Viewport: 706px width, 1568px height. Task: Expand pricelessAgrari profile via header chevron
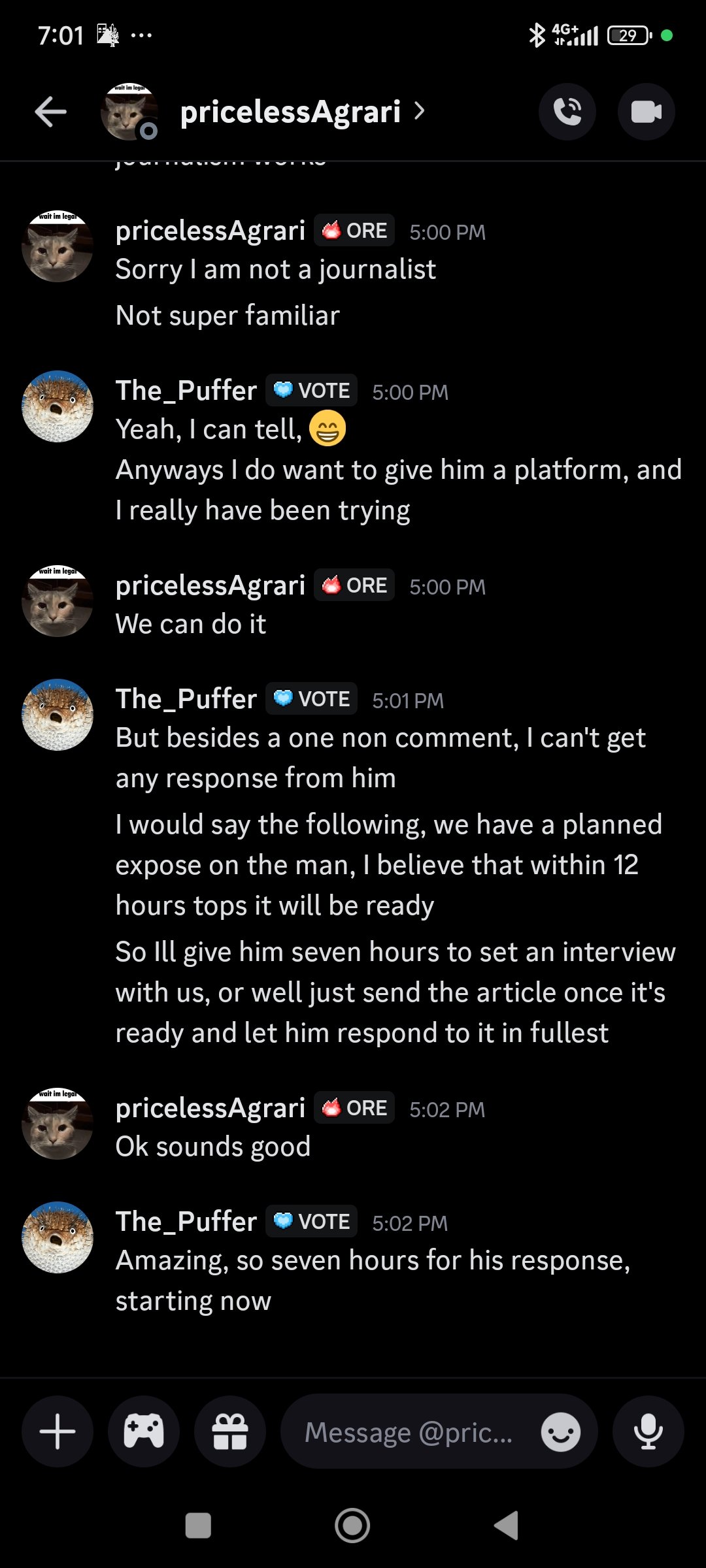[420, 112]
